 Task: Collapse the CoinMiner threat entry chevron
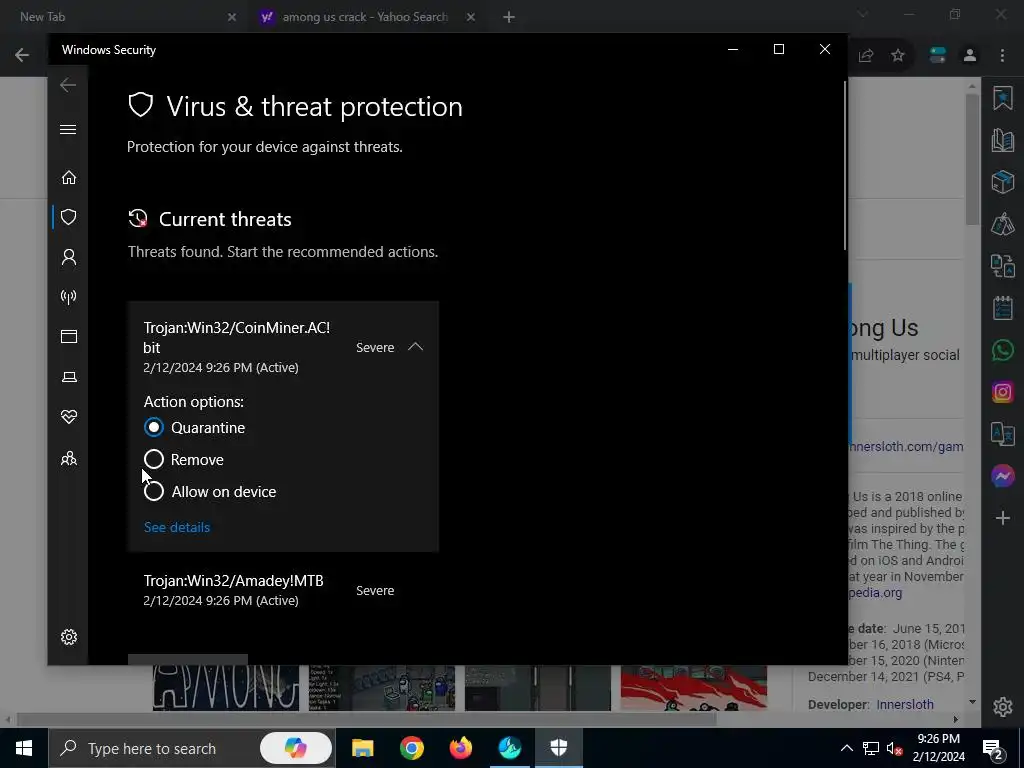[x=415, y=347]
